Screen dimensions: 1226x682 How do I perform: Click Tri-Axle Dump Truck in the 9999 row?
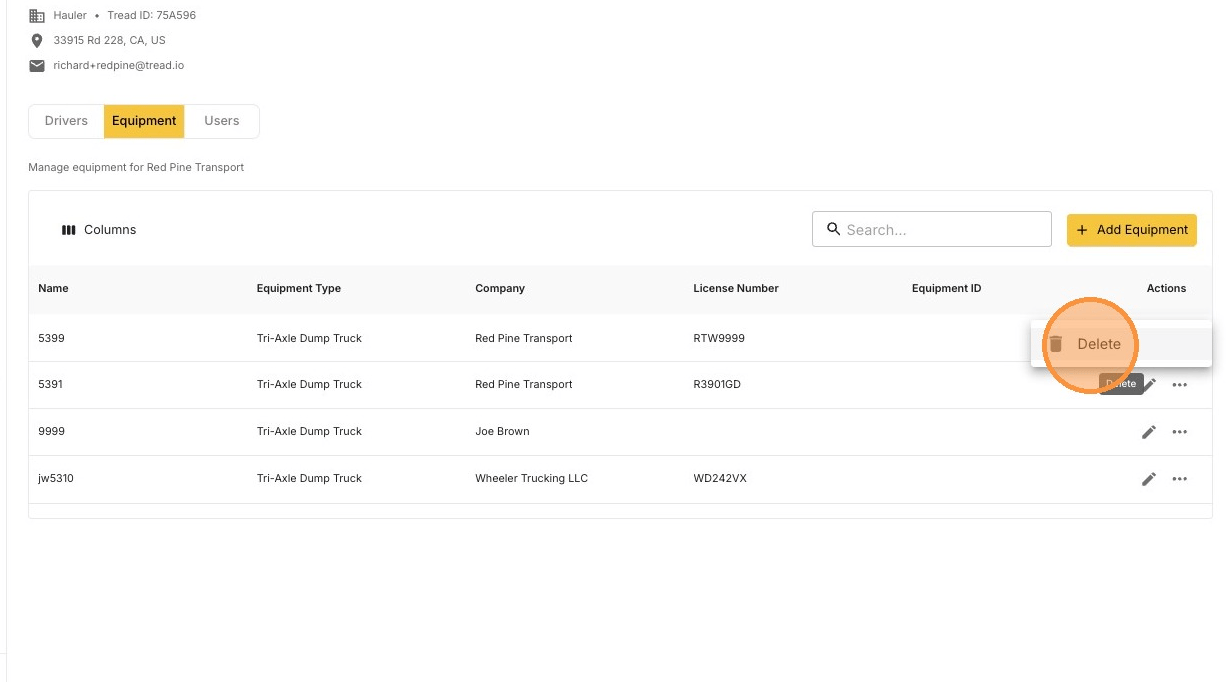point(309,431)
